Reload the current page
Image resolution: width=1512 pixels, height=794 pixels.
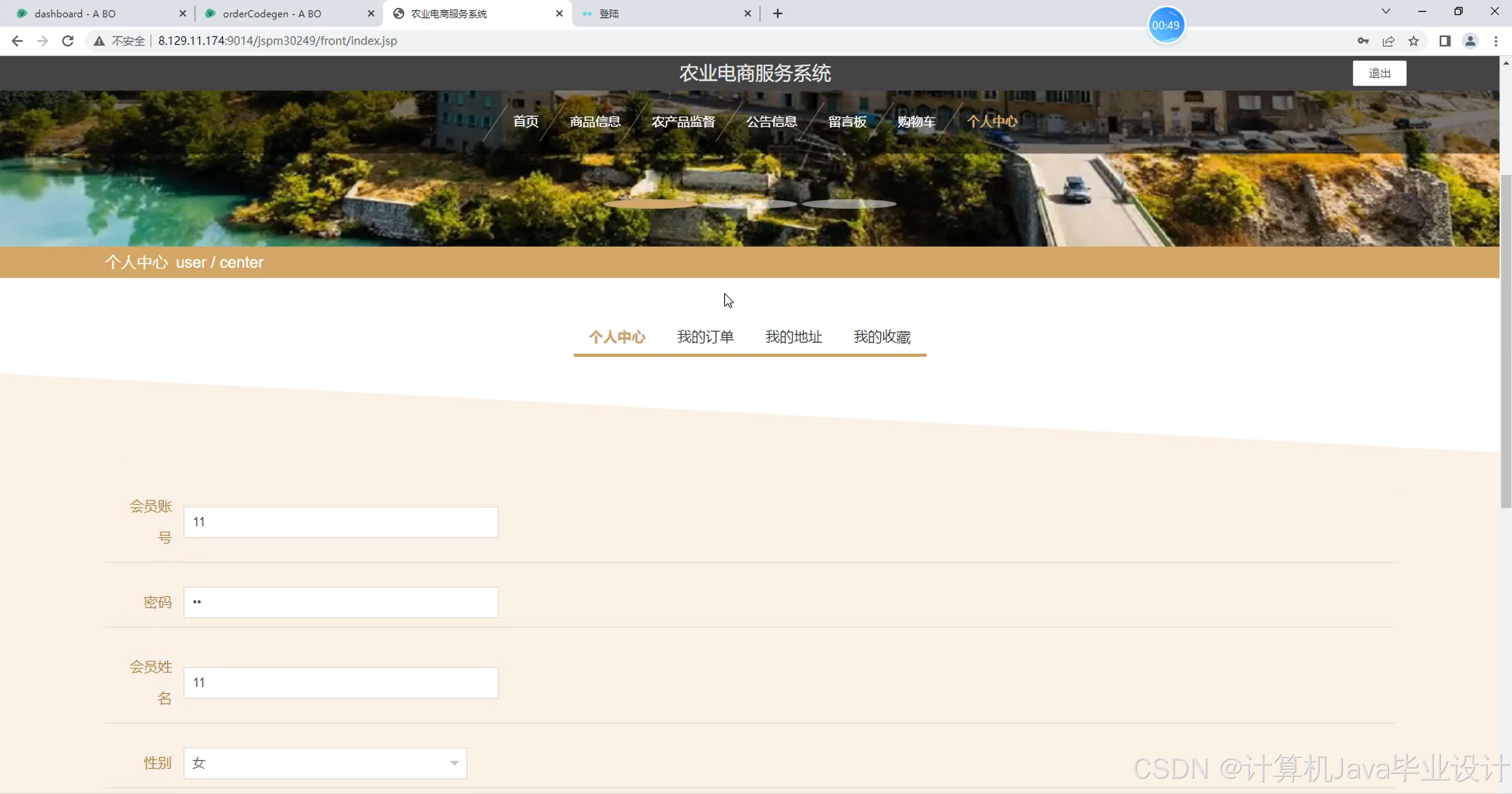(x=67, y=41)
